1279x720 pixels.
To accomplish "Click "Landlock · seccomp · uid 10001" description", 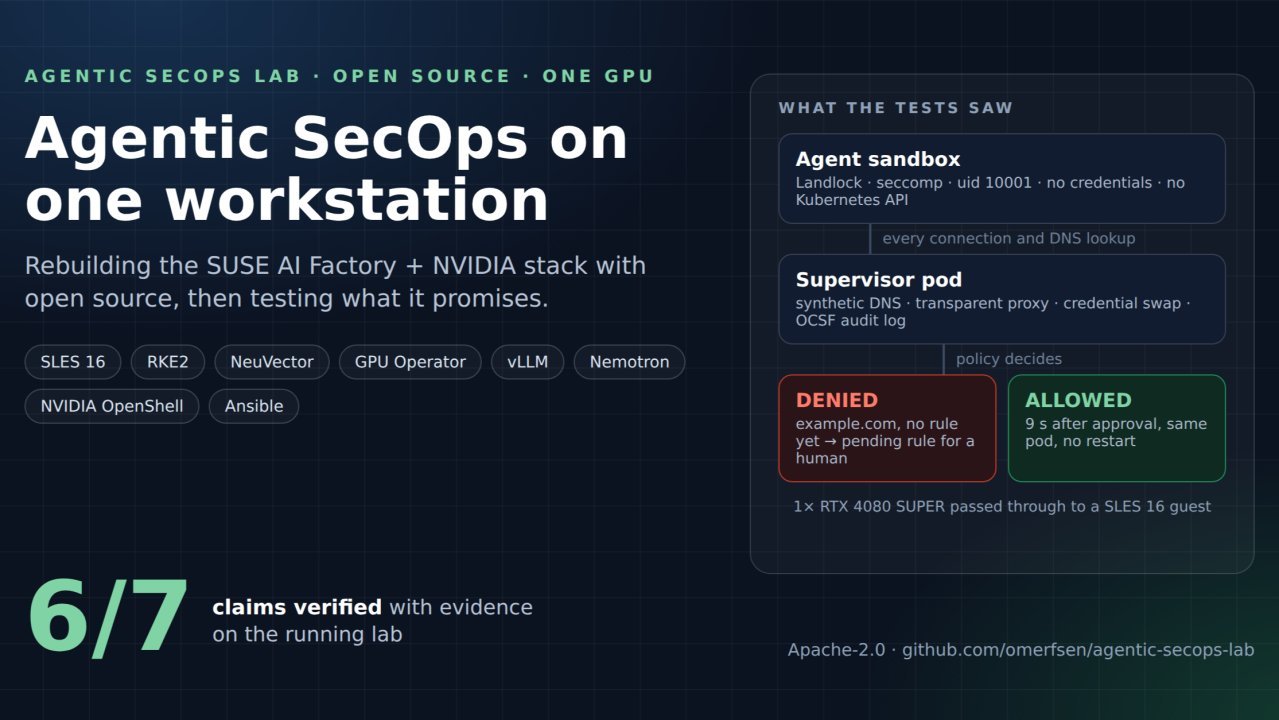I will click(x=990, y=191).
